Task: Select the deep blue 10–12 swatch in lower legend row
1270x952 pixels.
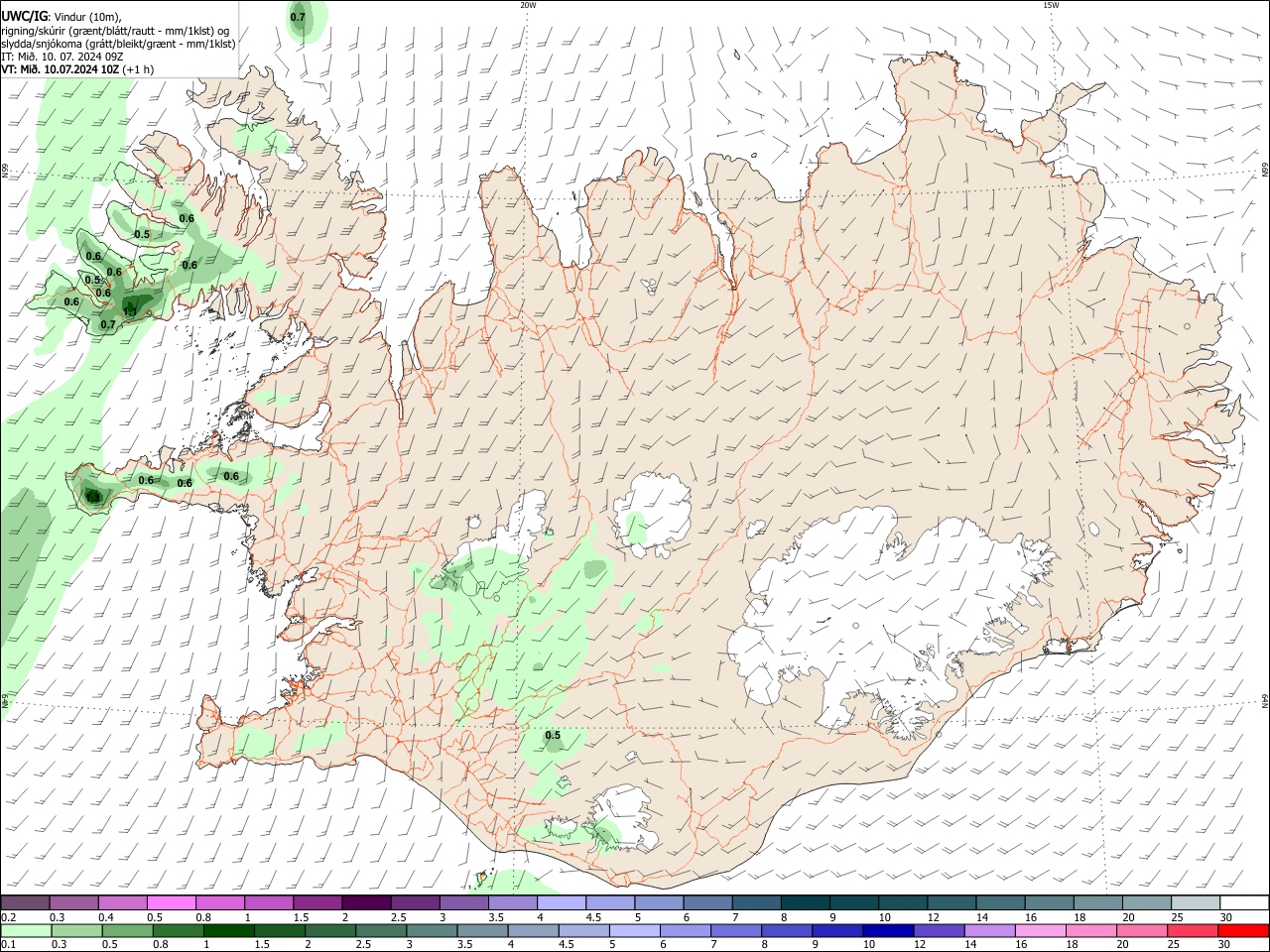Action: pos(888,930)
